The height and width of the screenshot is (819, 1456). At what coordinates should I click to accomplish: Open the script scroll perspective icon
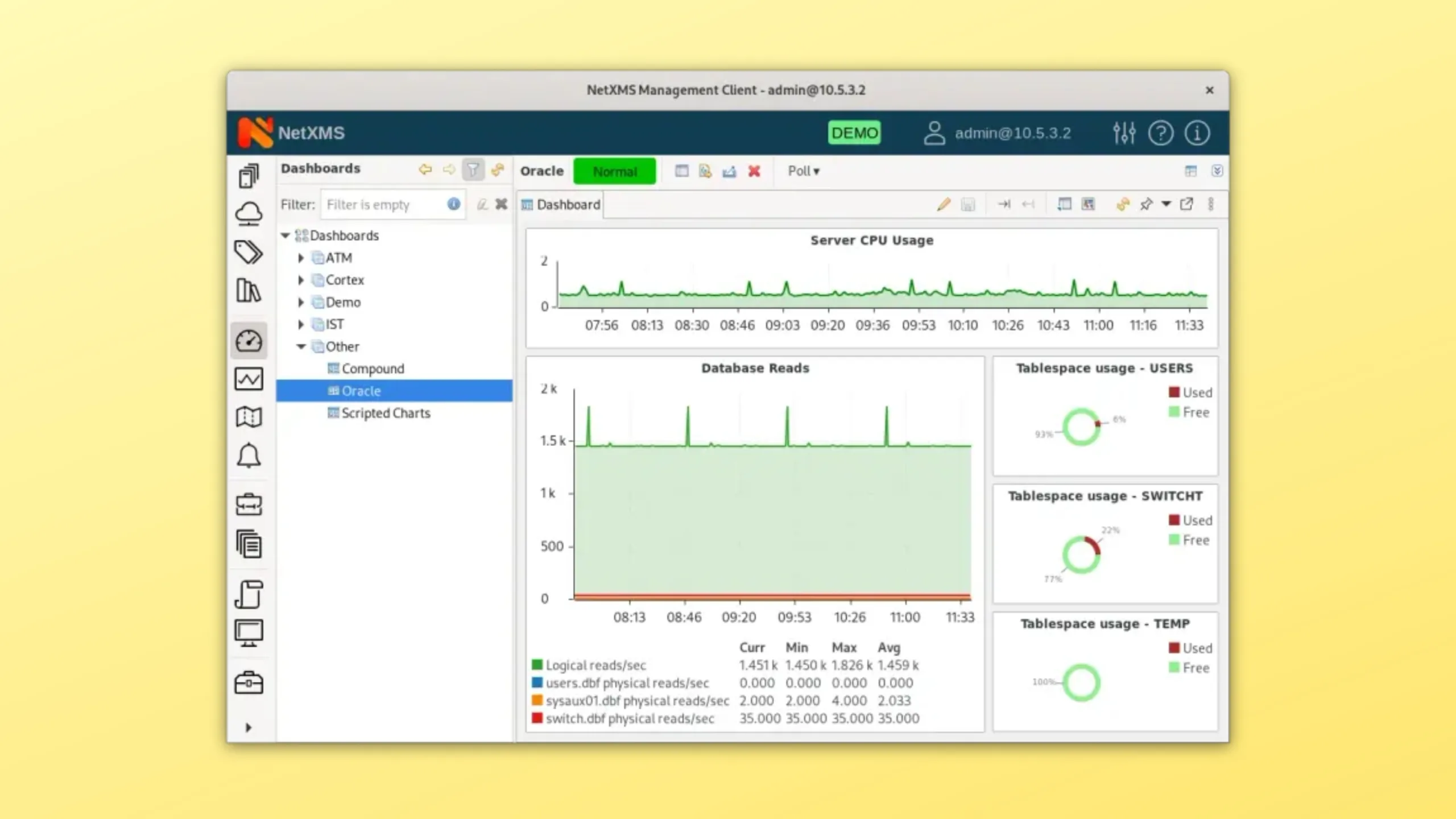(x=249, y=594)
